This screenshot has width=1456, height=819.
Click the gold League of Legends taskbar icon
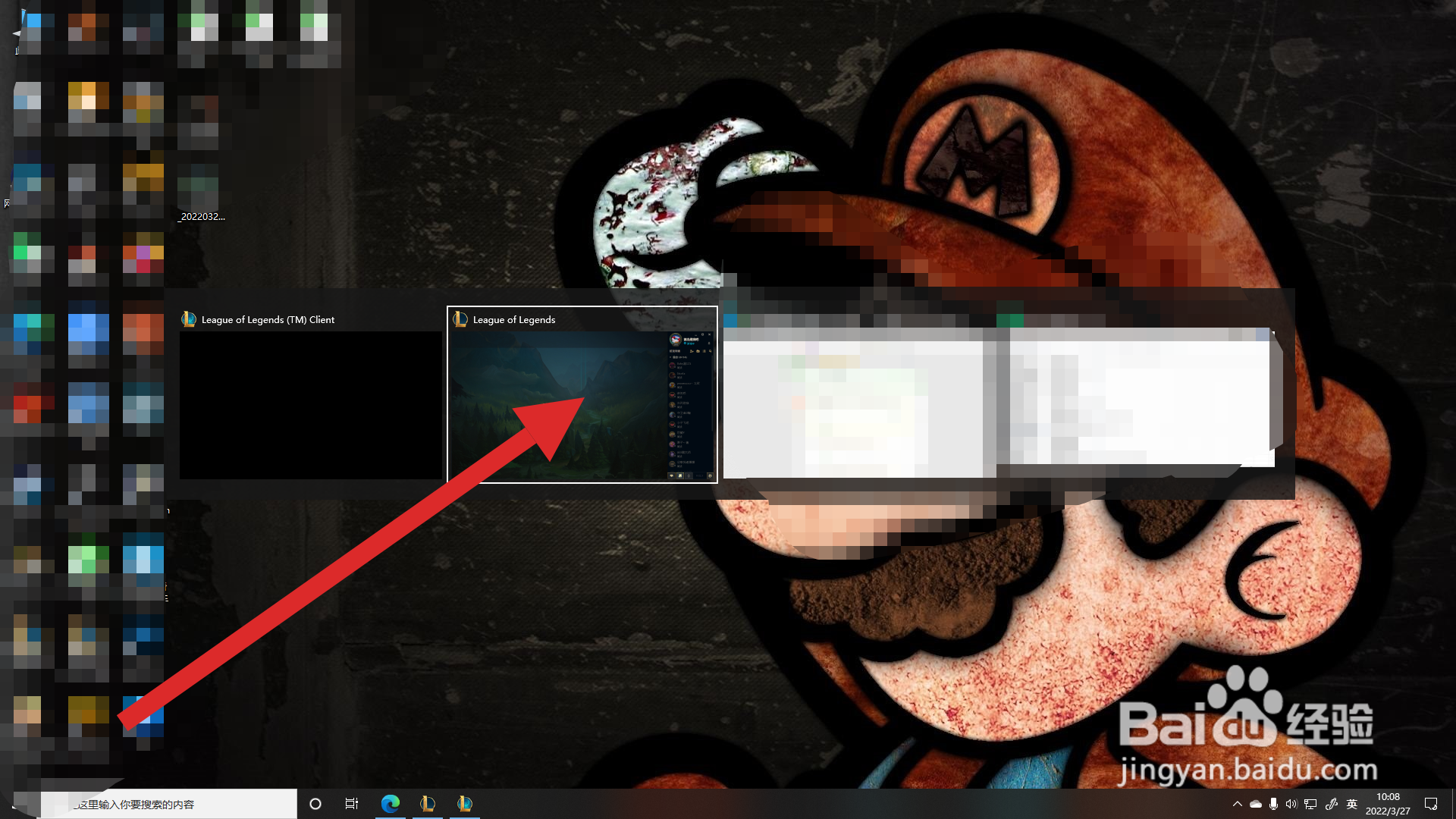pyautogui.click(x=428, y=803)
